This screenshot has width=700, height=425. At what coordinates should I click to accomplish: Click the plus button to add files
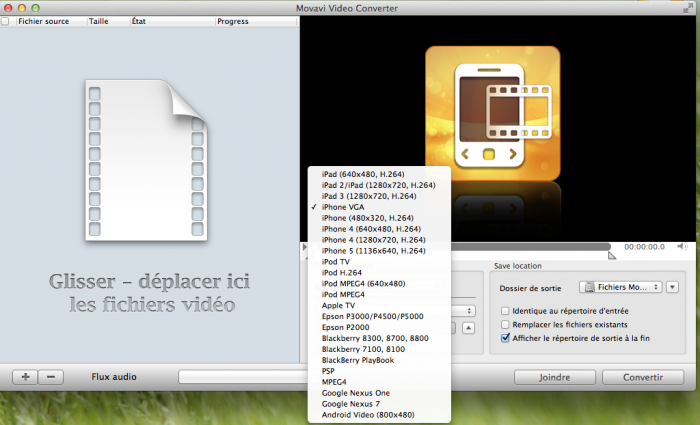coord(25,377)
